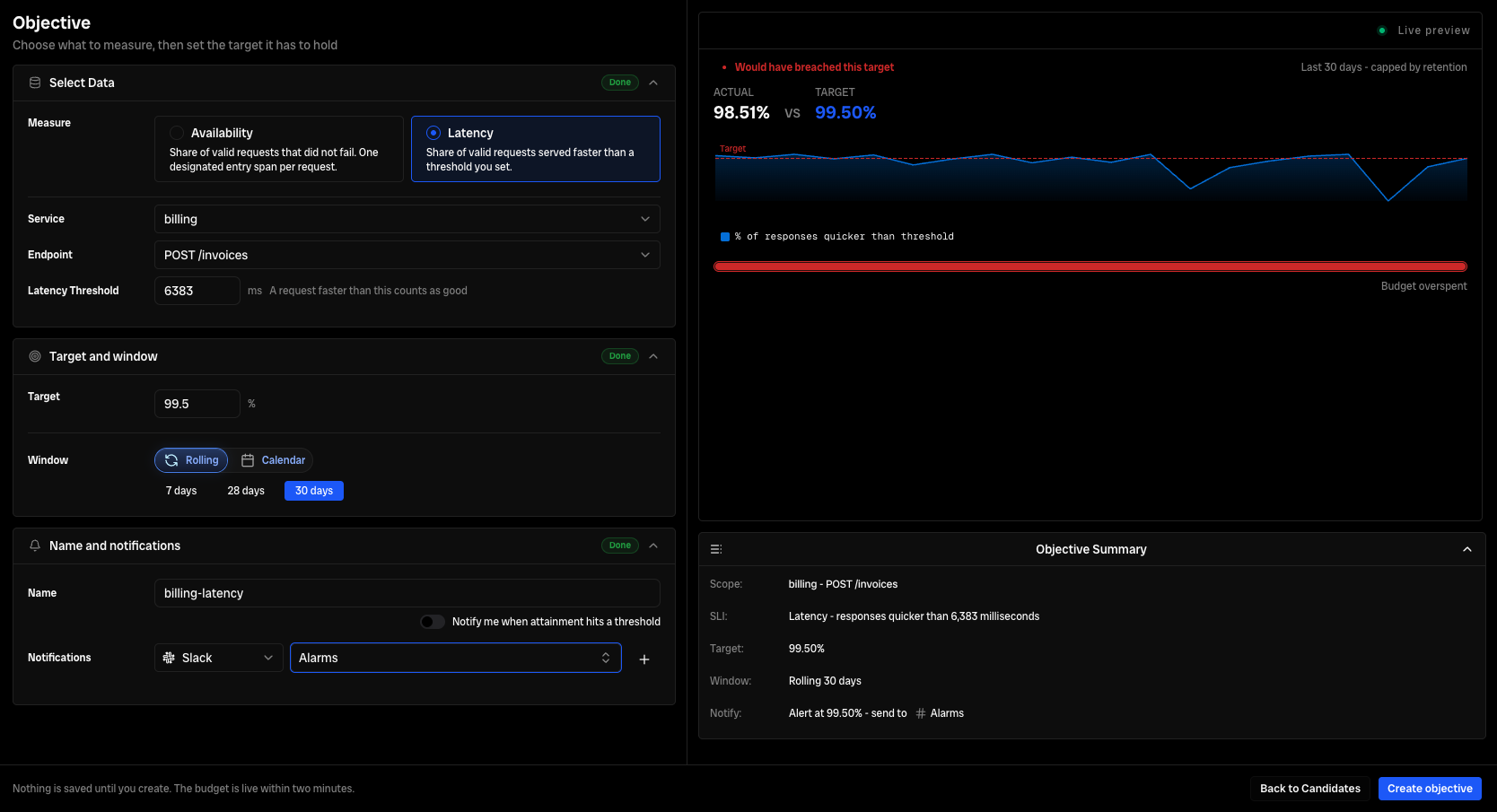Choose the 7 days window
Viewport: 1497px width, 812px height.
(181, 491)
